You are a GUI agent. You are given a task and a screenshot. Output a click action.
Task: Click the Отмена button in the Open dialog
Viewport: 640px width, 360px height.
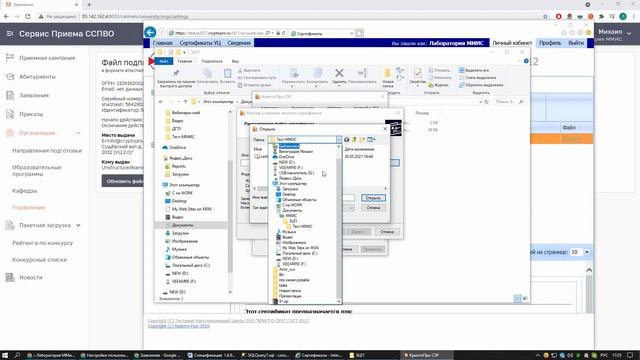[x=373, y=208]
